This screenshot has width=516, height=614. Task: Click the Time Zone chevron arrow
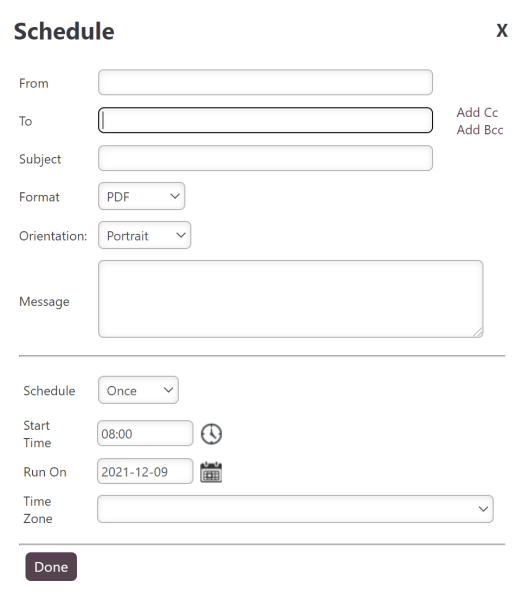pyautogui.click(x=483, y=509)
